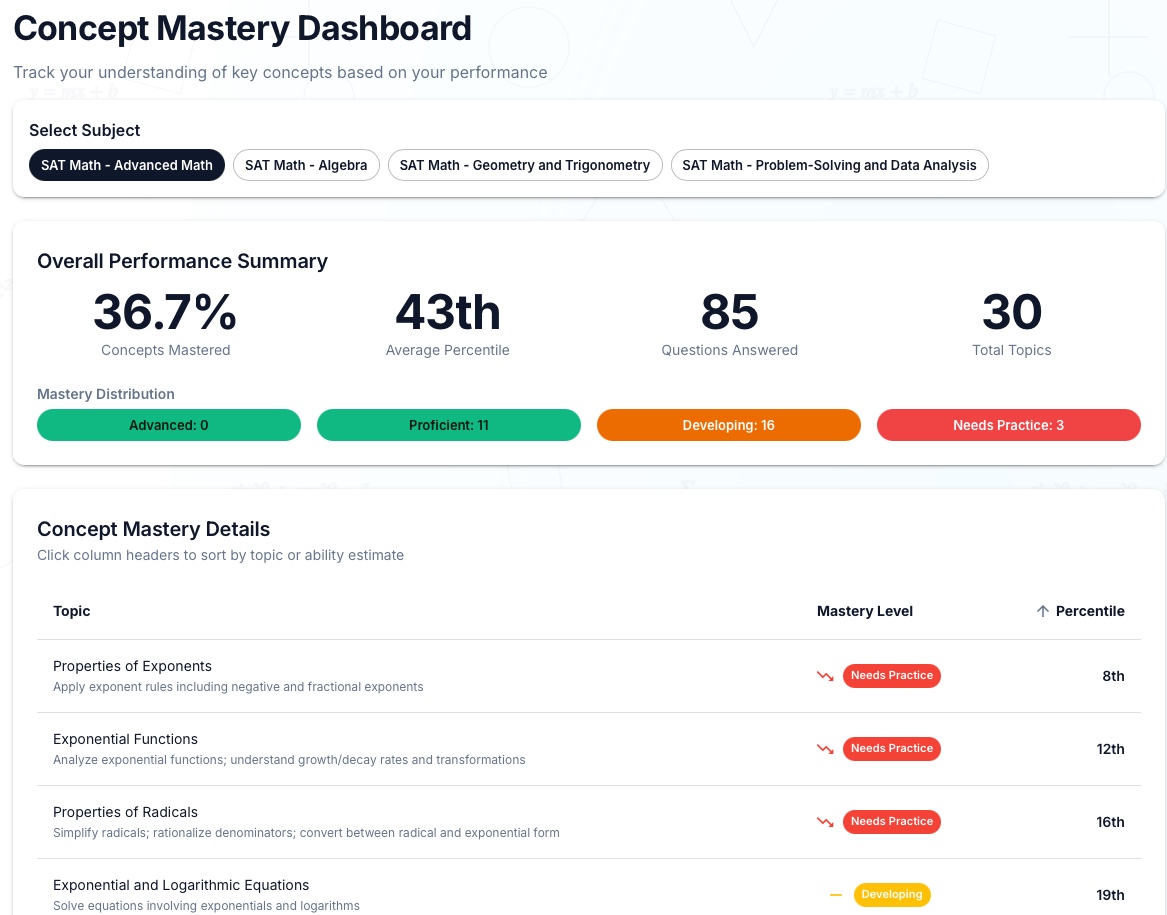Click the Needs Practice badge for Properties of Radicals
Image resolution: width=1167 pixels, height=915 pixels.
[891, 822]
